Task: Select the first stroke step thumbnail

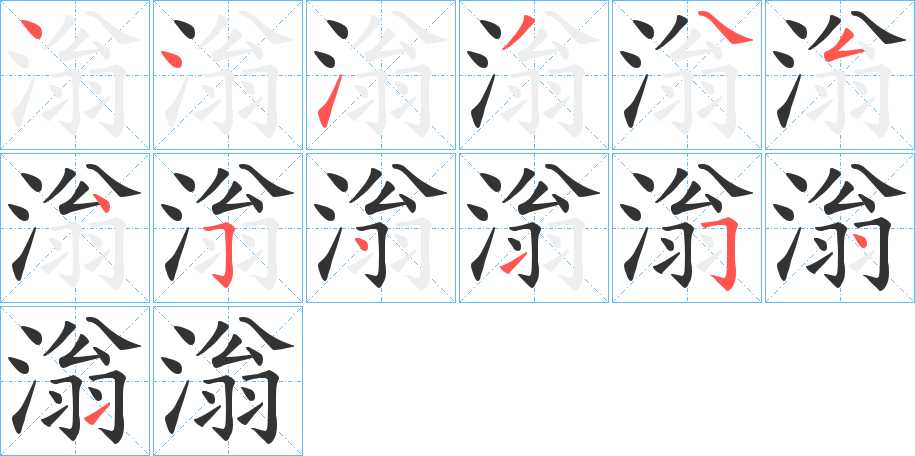Action: tap(75, 75)
